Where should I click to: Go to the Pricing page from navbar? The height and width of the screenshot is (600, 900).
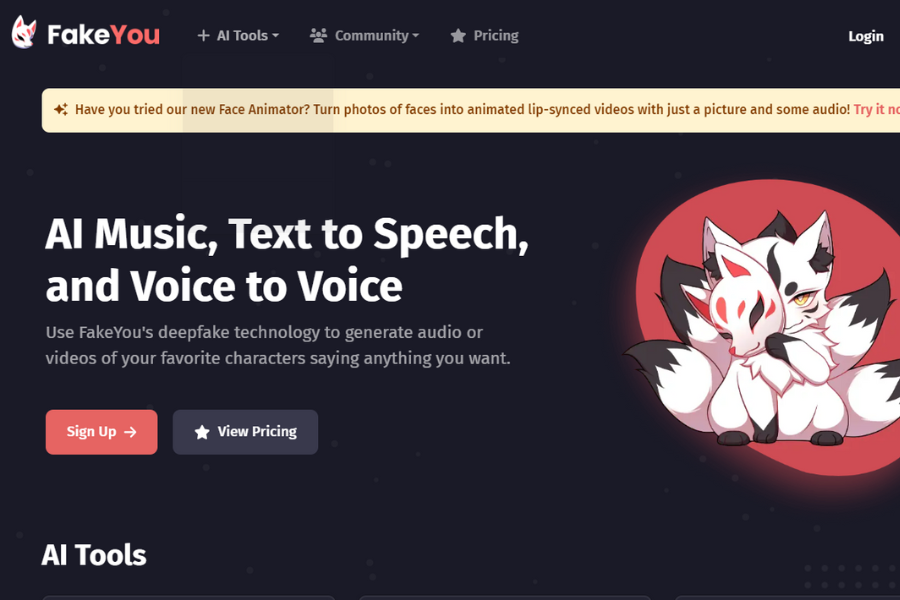[484, 36]
